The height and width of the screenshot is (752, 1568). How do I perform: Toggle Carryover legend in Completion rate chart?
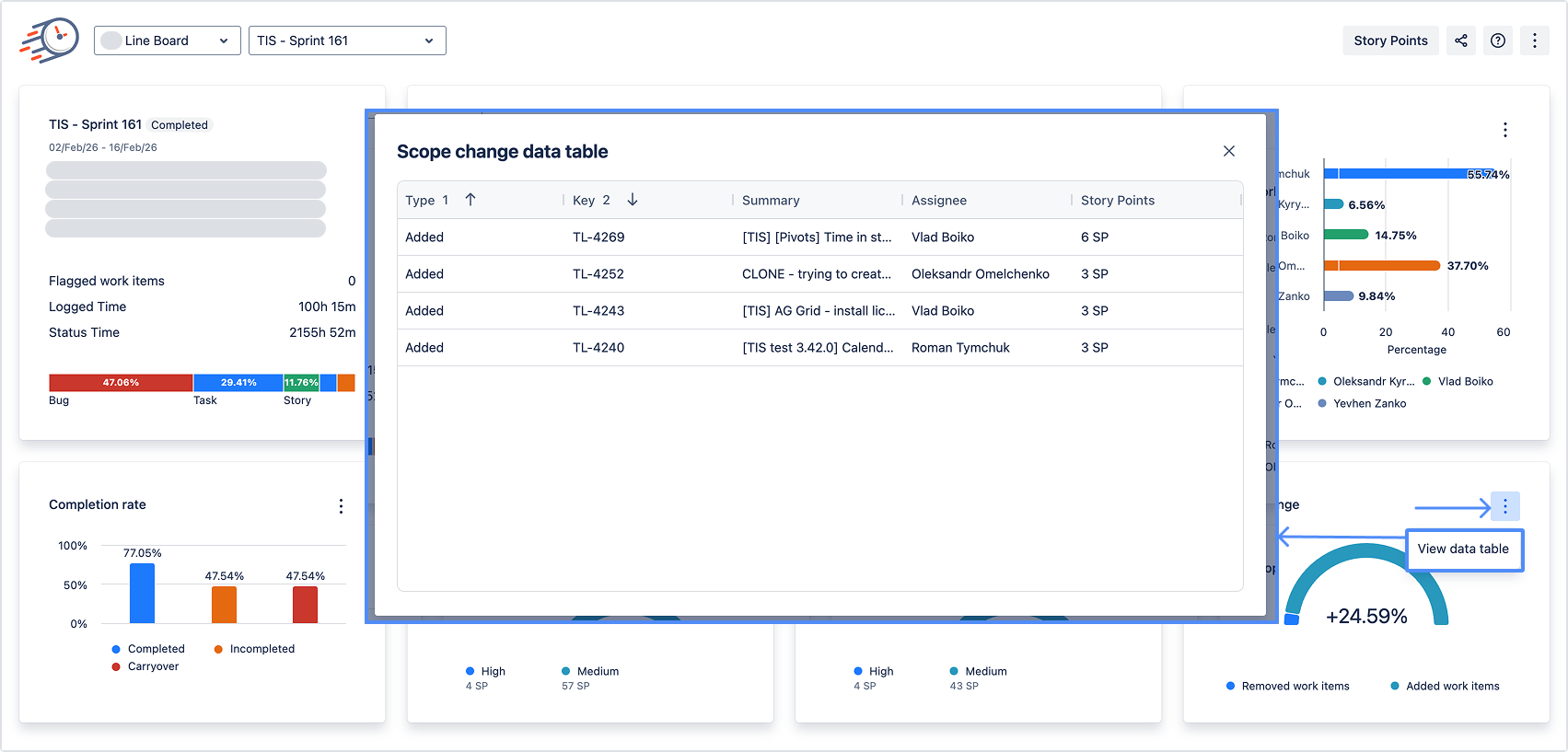point(145,666)
